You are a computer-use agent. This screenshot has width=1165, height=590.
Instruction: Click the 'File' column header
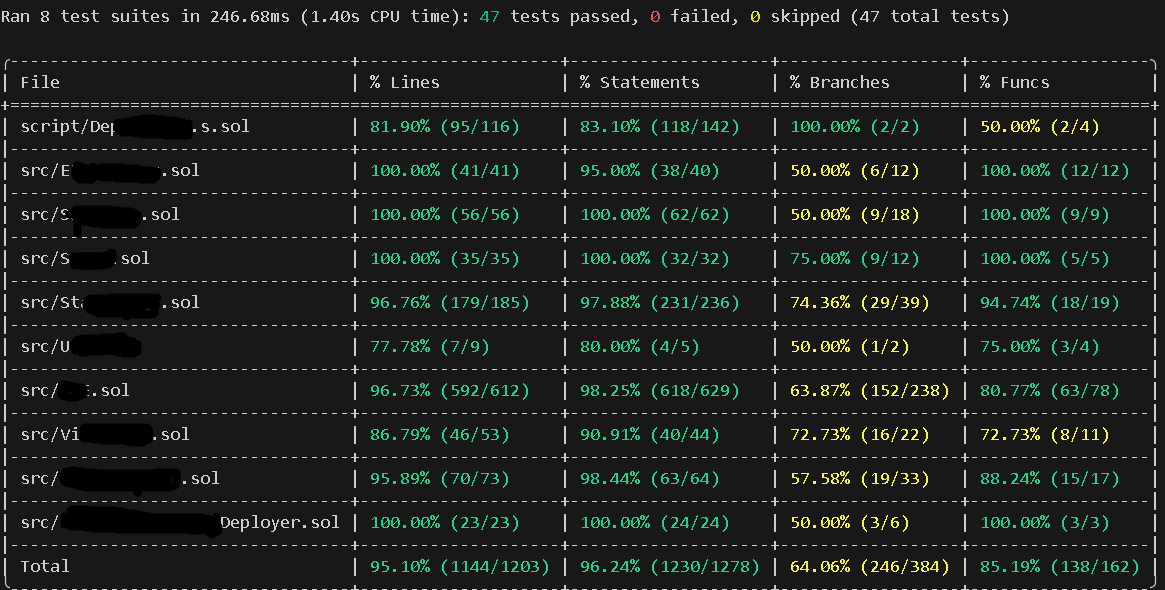pyautogui.click(x=40, y=82)
